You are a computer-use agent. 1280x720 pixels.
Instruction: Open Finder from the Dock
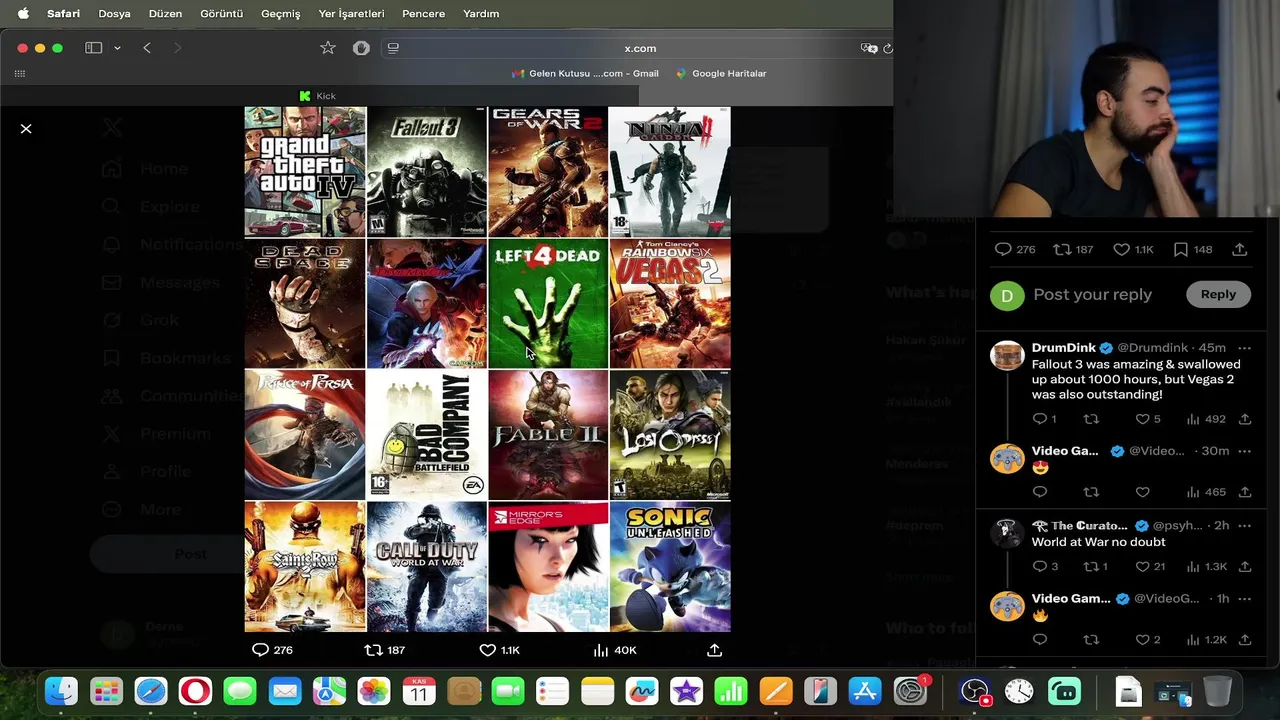(62, 691)
